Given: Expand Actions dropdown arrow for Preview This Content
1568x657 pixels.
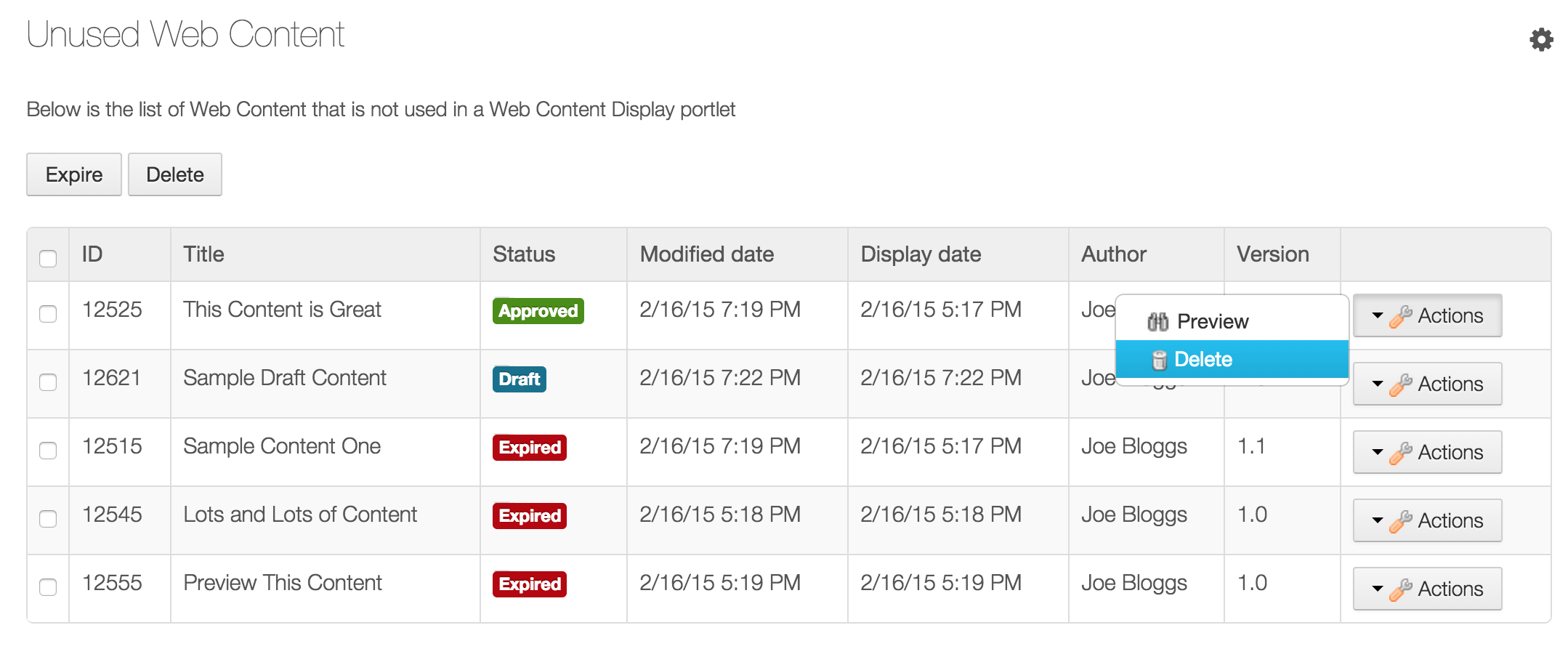Looking at the screenshot, I should coord(1377,589).
